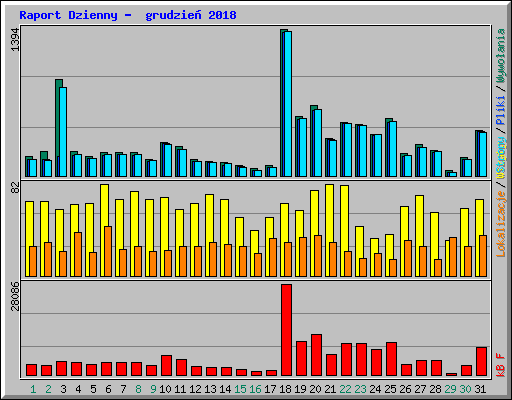This screenshot has height=400, width=512.
Task: Click the Wywołania legend text
Action: pyautogui.click(x=501, y=56)
